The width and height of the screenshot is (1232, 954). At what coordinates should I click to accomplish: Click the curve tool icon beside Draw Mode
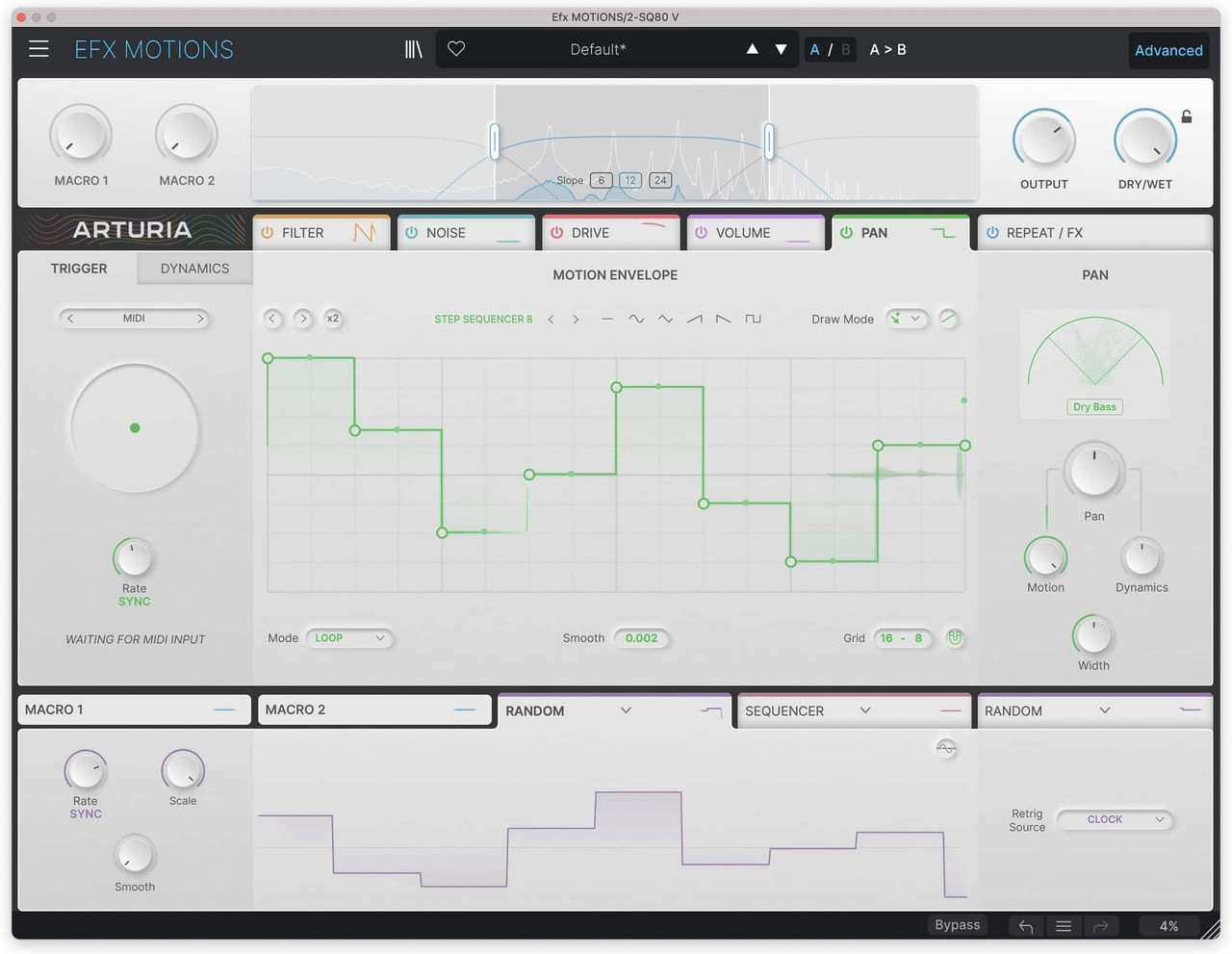tap(948, 319)
